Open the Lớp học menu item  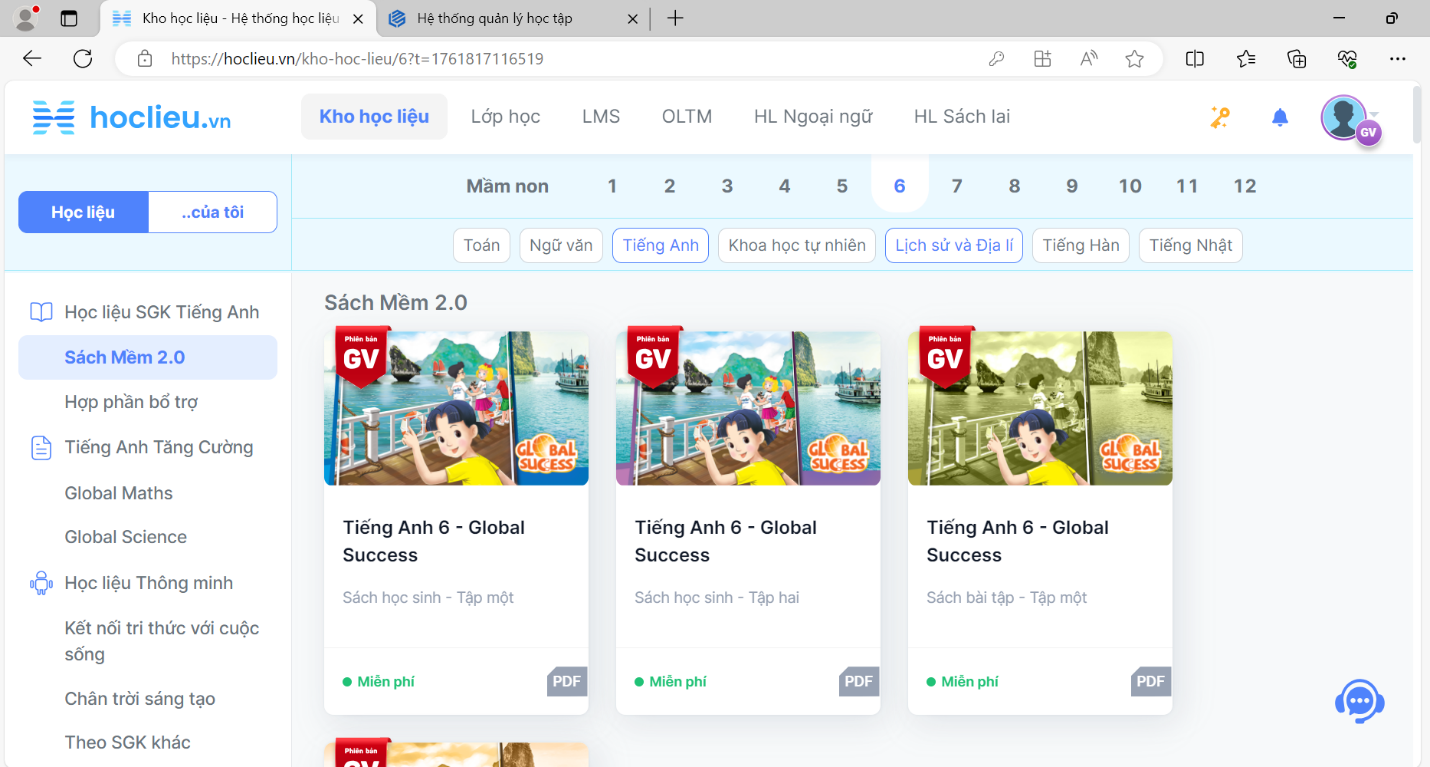pos(505,117)
